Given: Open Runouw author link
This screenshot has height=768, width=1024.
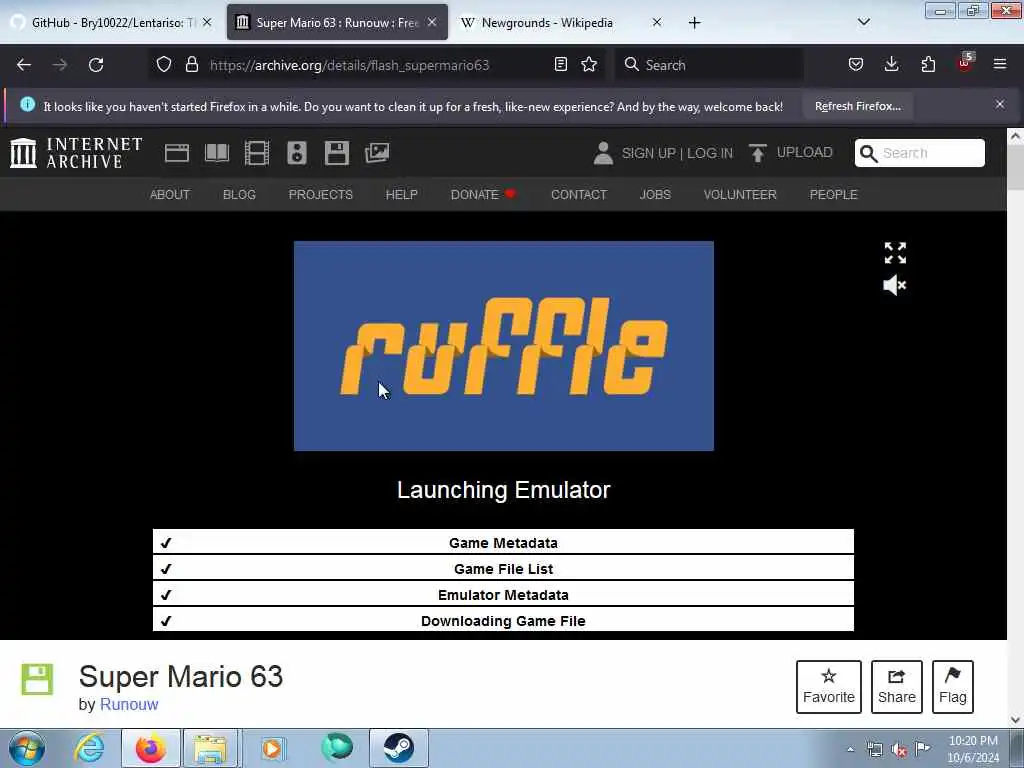Looking at the screenshot, I should (x=129, y=704).
